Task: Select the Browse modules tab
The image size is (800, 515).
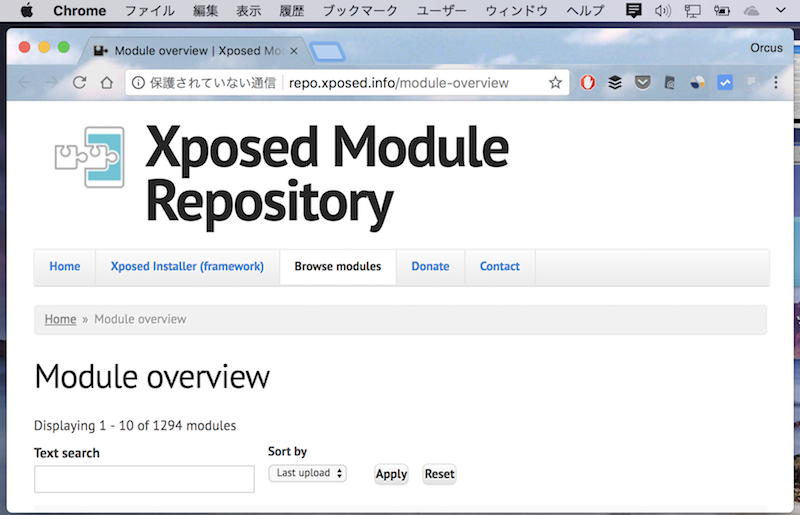Action: click(338, 266)
